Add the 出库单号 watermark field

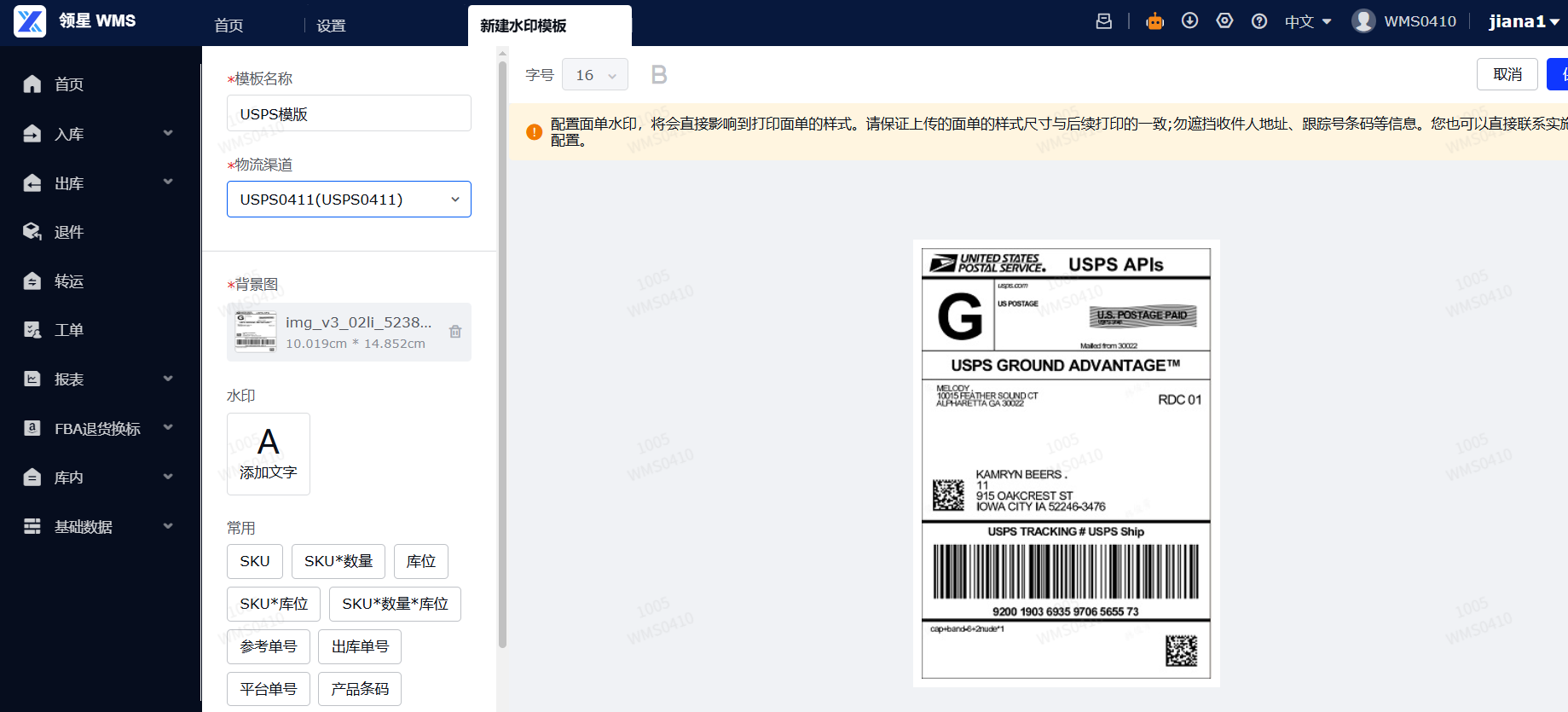coord(360,646)
